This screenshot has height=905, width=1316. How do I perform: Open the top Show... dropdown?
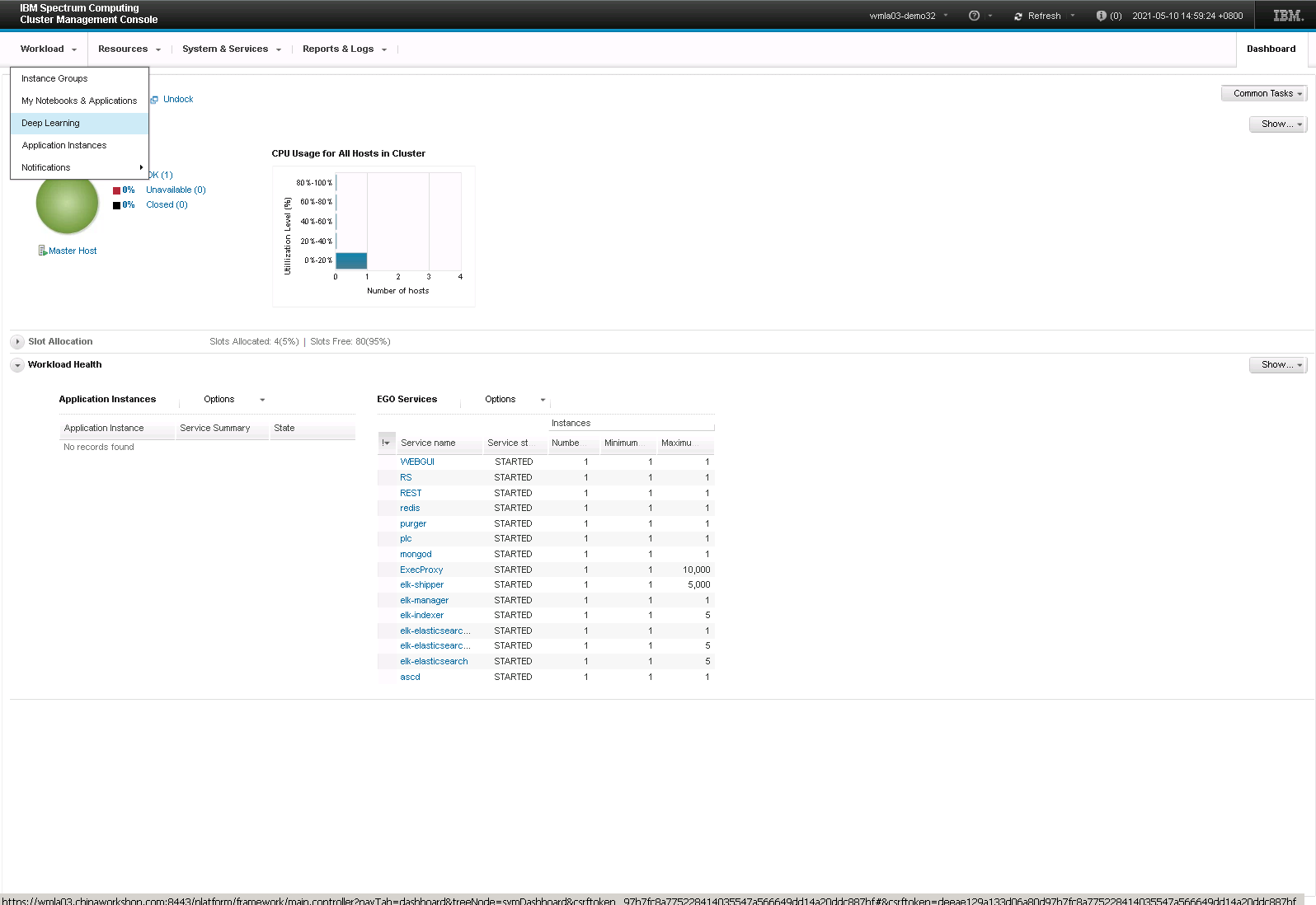[x=1278, y=124]
